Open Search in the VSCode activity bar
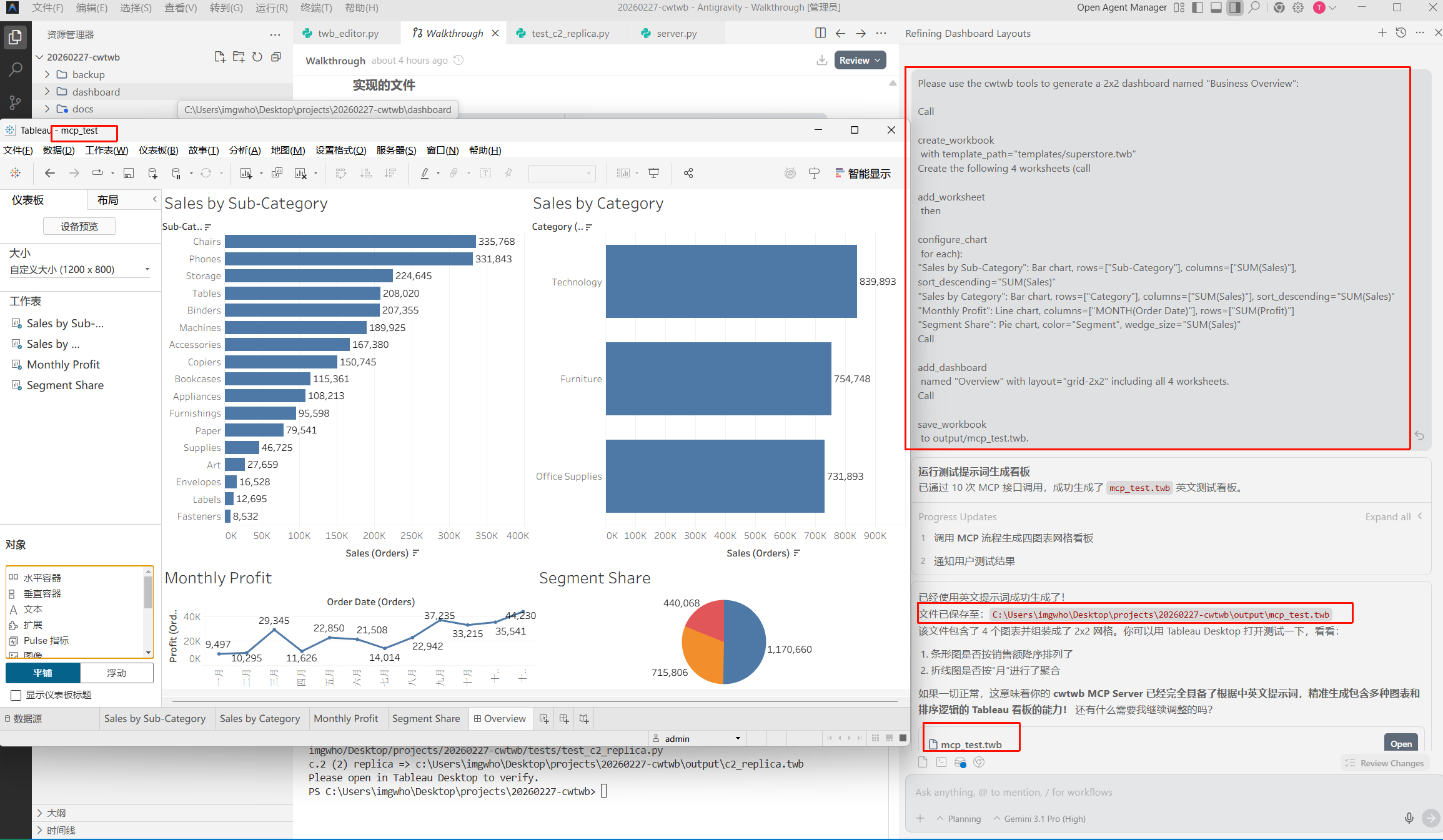 tap(15, 69)
